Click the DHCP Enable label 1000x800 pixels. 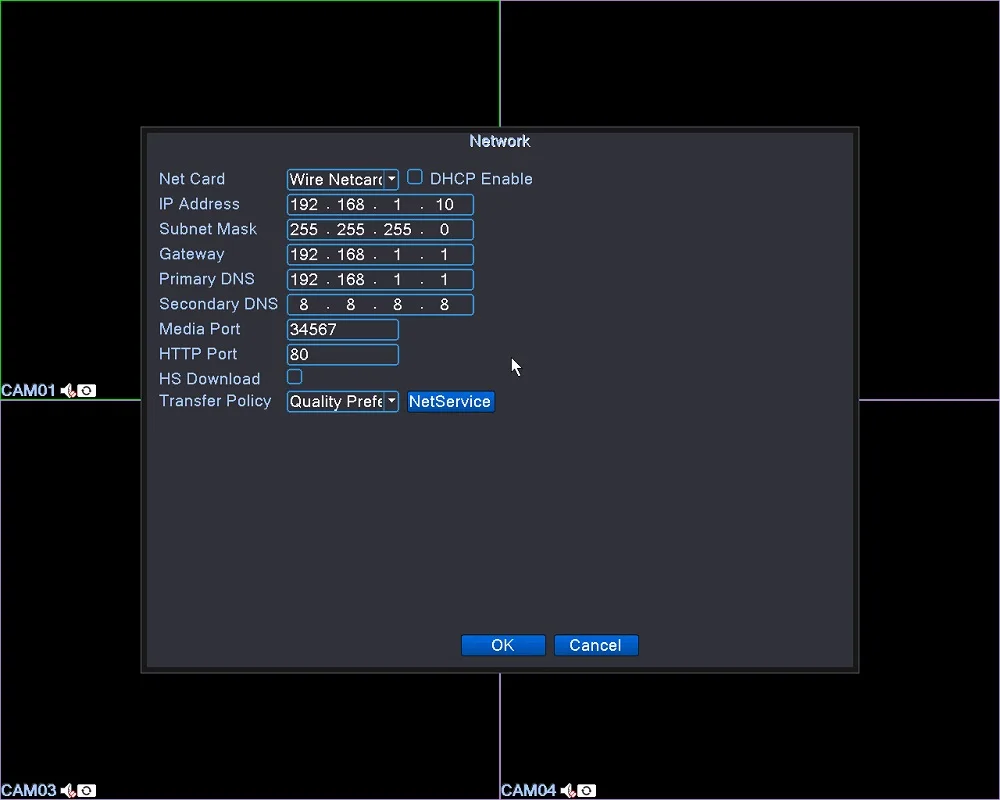[481, 179]
